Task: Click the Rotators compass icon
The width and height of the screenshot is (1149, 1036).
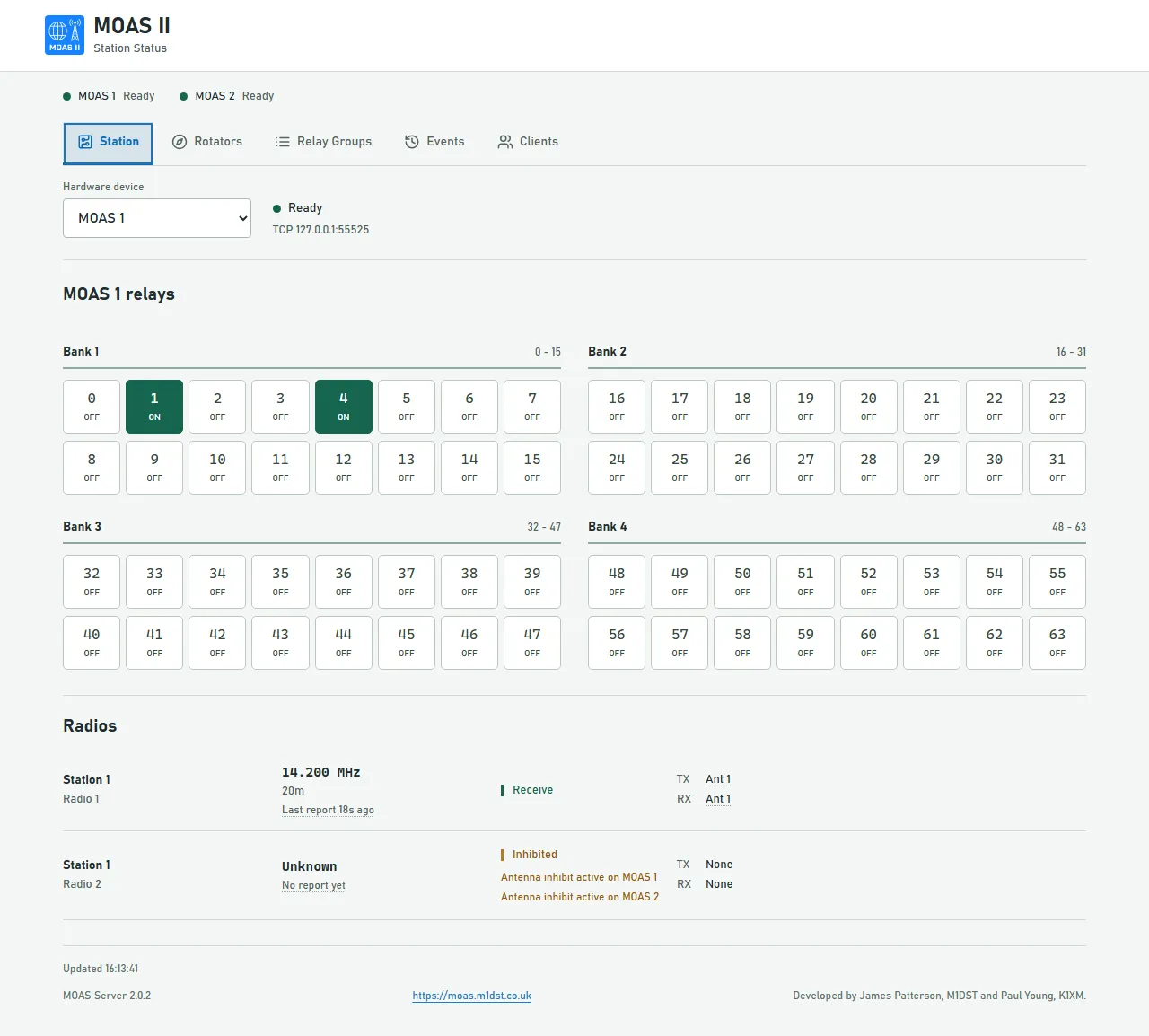Action: 180,142
